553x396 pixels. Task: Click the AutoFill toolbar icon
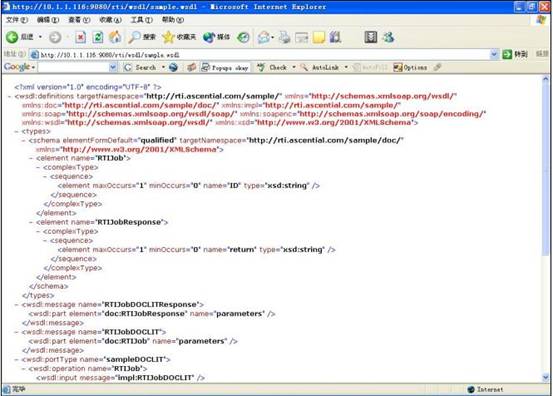370,67
